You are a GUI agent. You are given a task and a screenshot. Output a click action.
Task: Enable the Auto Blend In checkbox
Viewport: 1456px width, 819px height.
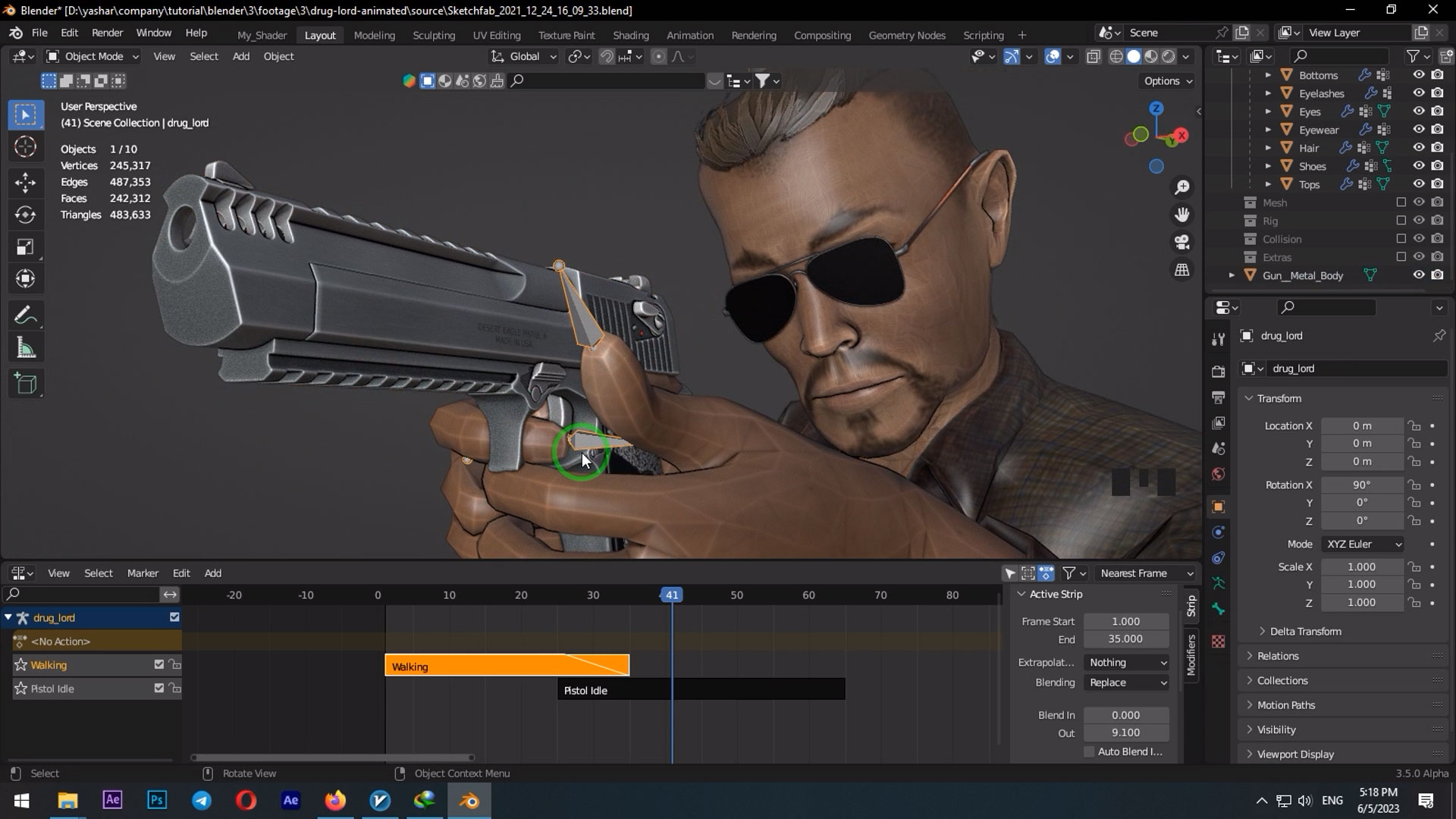click(x=1090, y=751)
